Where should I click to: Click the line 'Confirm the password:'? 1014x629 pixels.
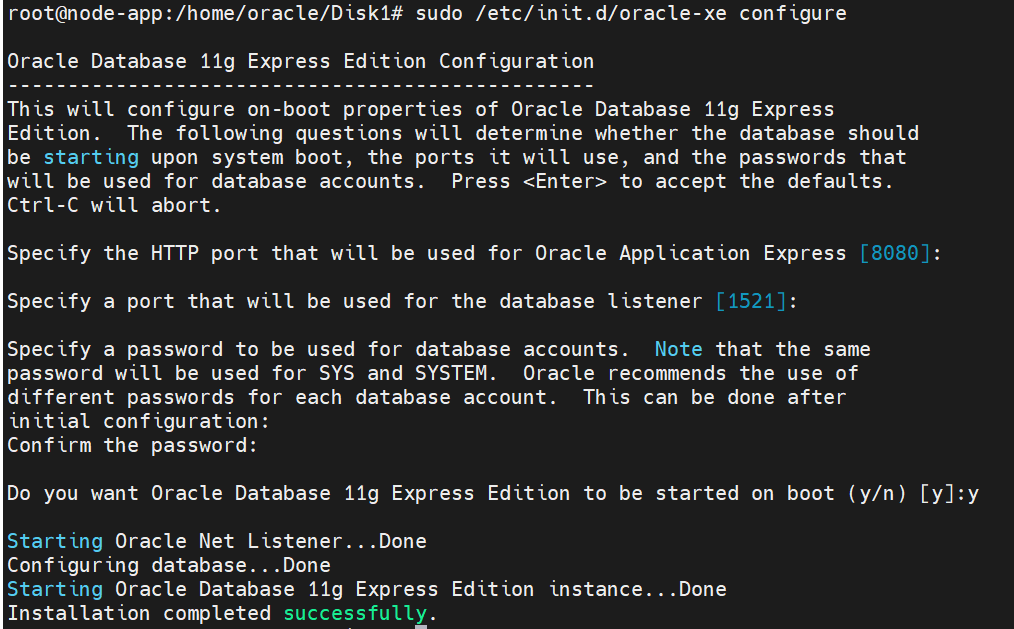point(132,445)
